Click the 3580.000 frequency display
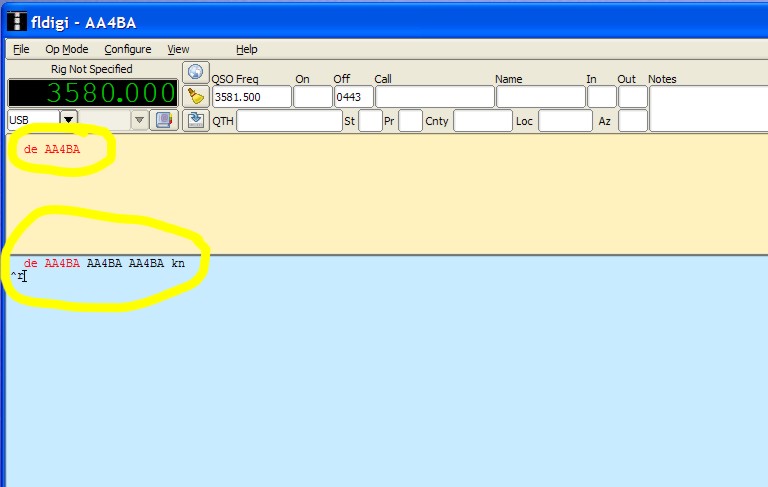Screen dimensions: 768x487 pyautogui.click(x=93, y=93)
